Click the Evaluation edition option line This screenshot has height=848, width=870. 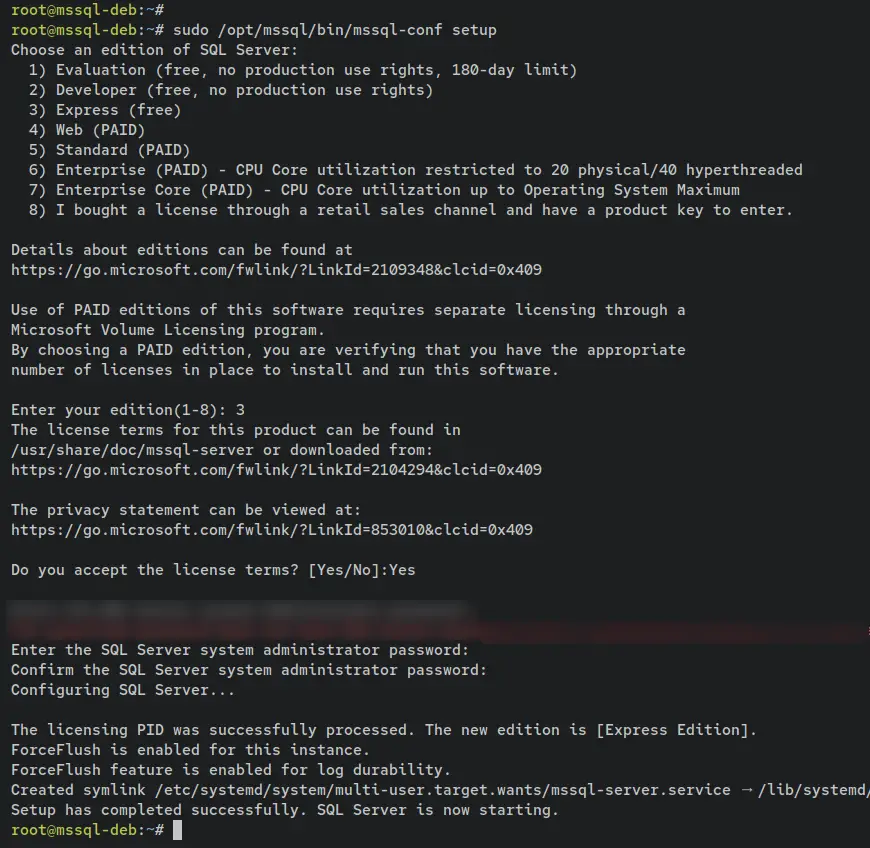(x=303, y=70)
